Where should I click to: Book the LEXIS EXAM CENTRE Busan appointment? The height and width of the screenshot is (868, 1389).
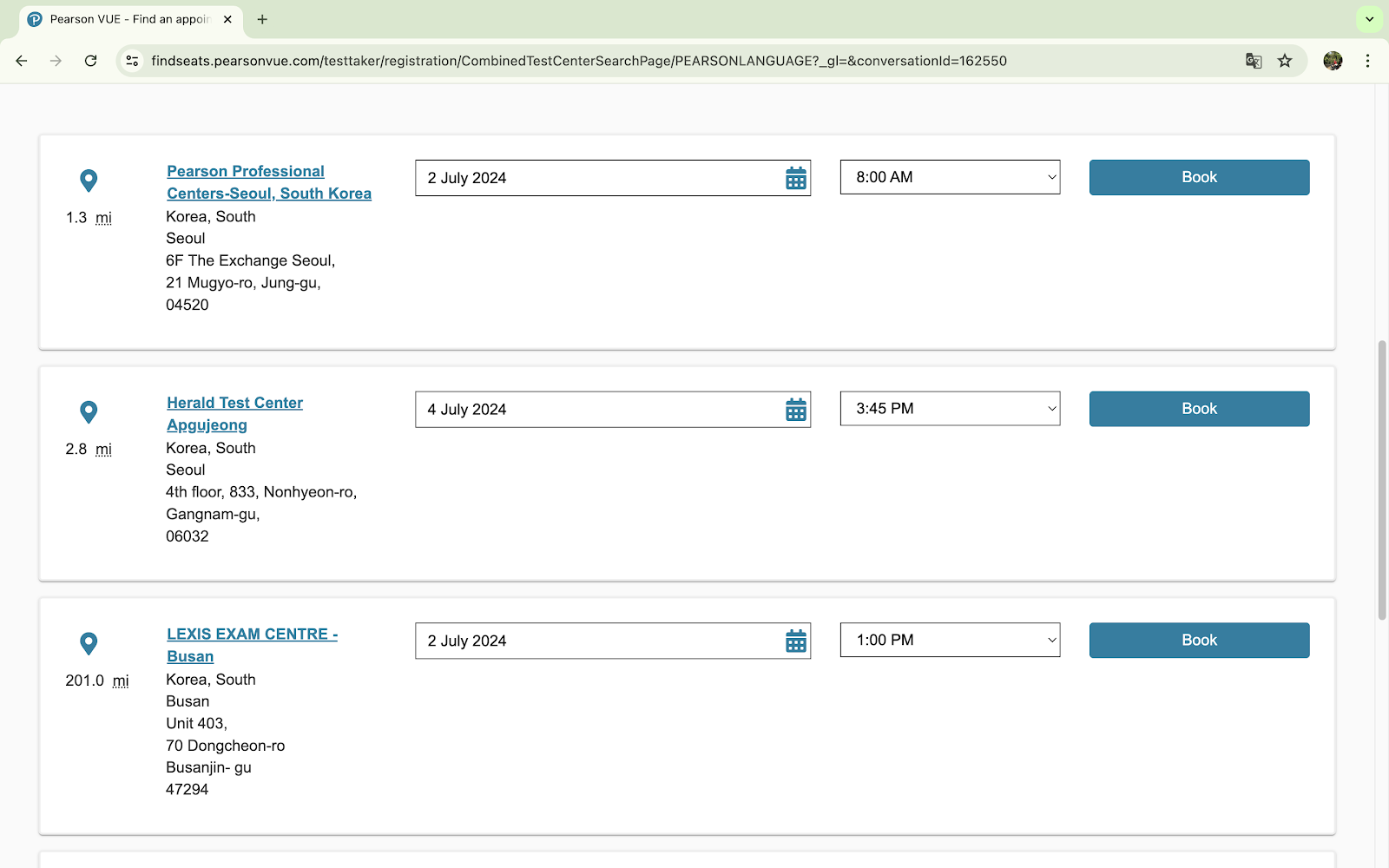tap(1199, 640)
